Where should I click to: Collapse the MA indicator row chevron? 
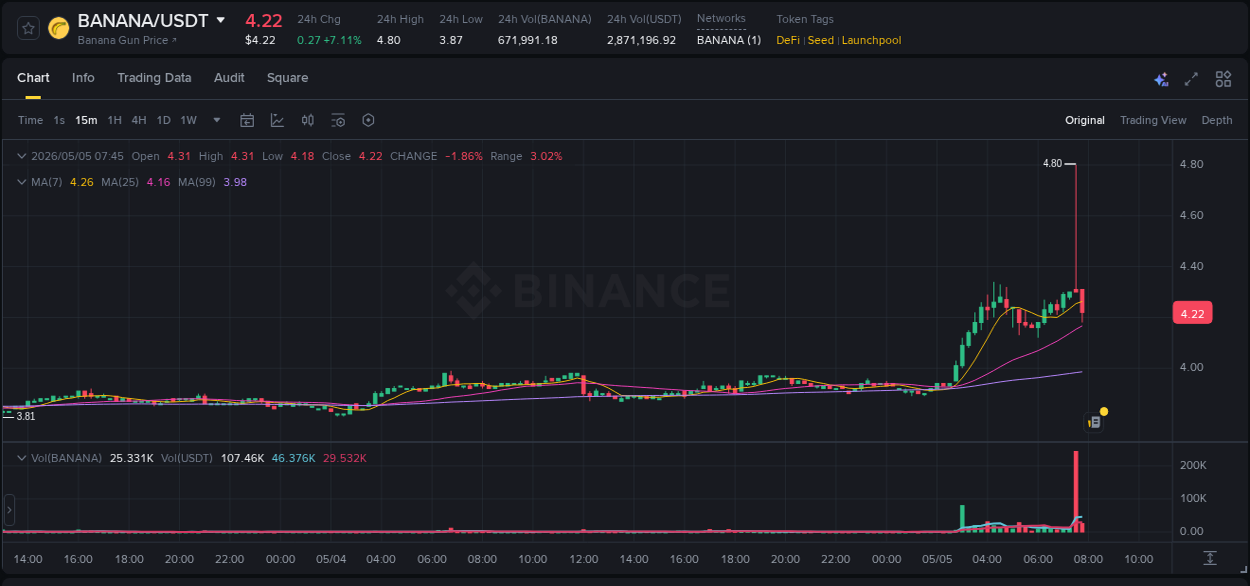(22, 182)
